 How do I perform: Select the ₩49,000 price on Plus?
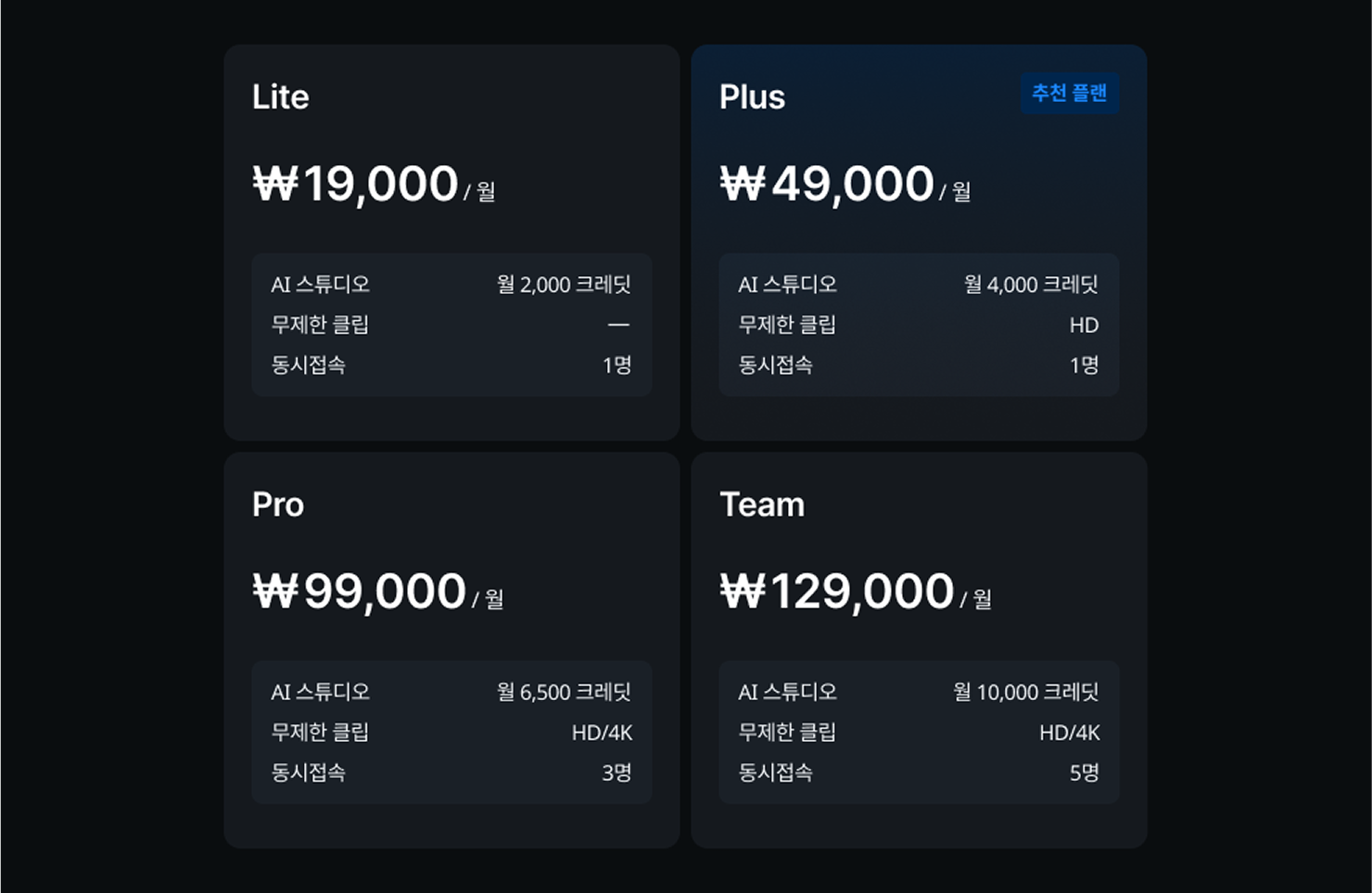pyautogui.click(x=827, y=184)
